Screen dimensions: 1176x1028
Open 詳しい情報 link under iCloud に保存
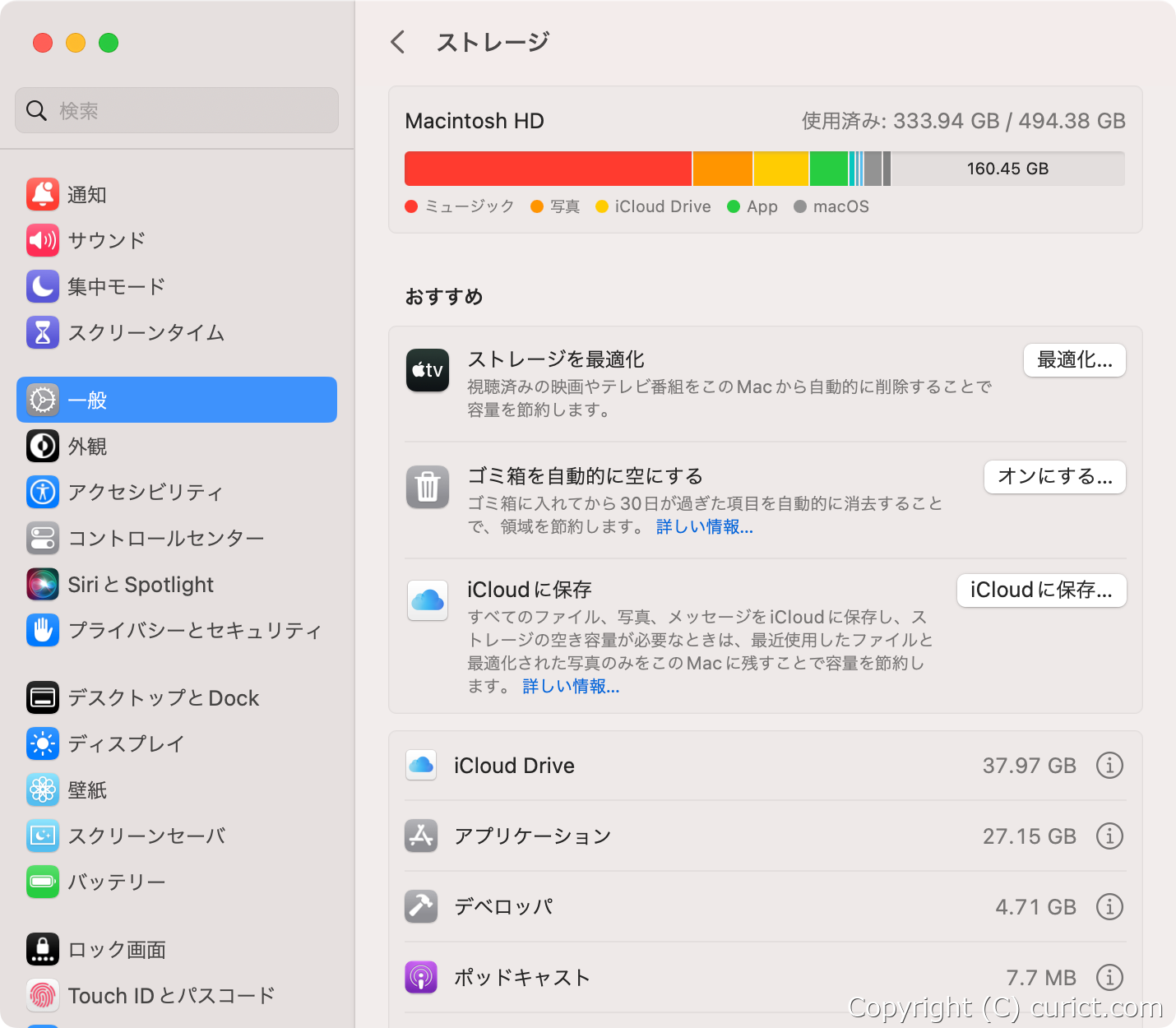[x=571, y=686]
